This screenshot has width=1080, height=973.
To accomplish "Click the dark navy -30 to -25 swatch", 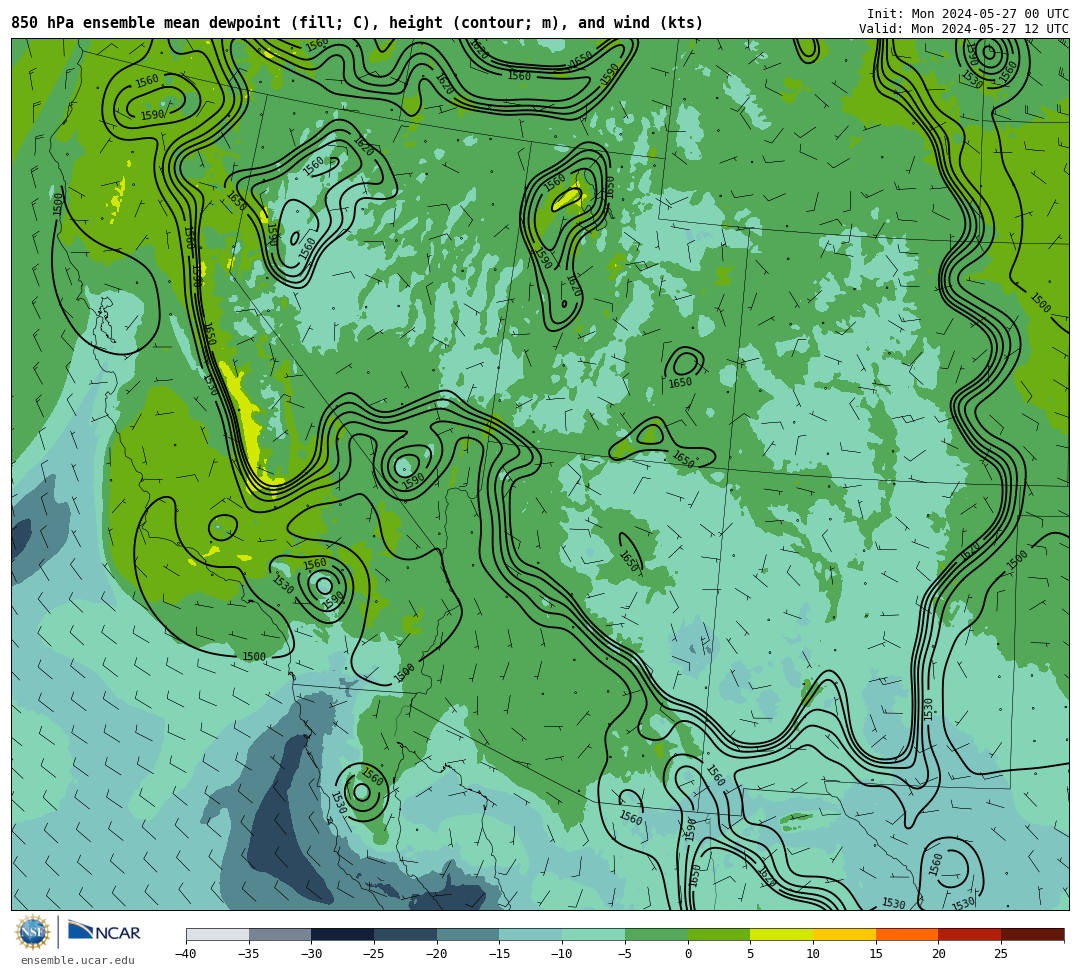I will [343, 934].
